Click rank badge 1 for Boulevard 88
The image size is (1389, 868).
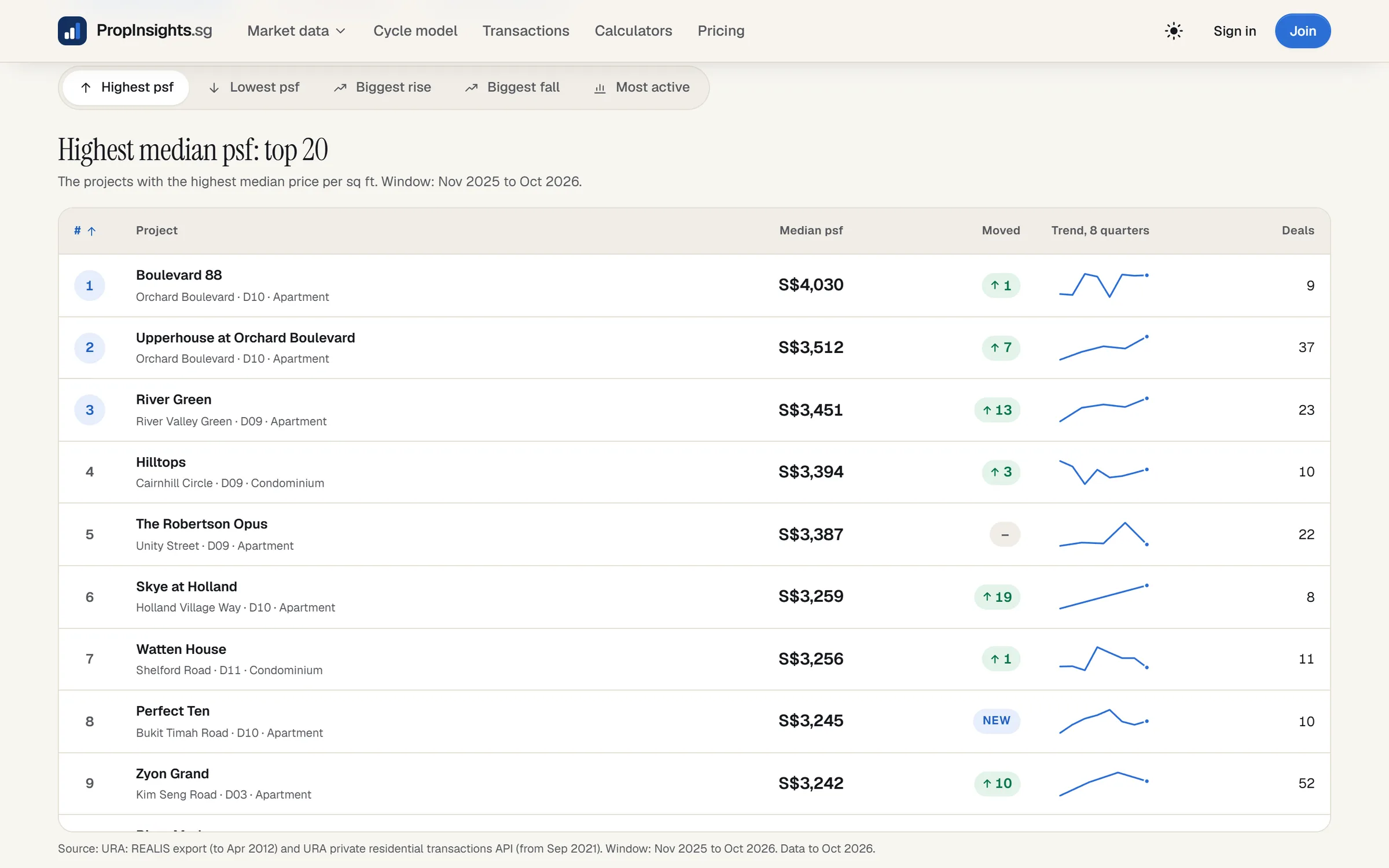coord(90,285)
